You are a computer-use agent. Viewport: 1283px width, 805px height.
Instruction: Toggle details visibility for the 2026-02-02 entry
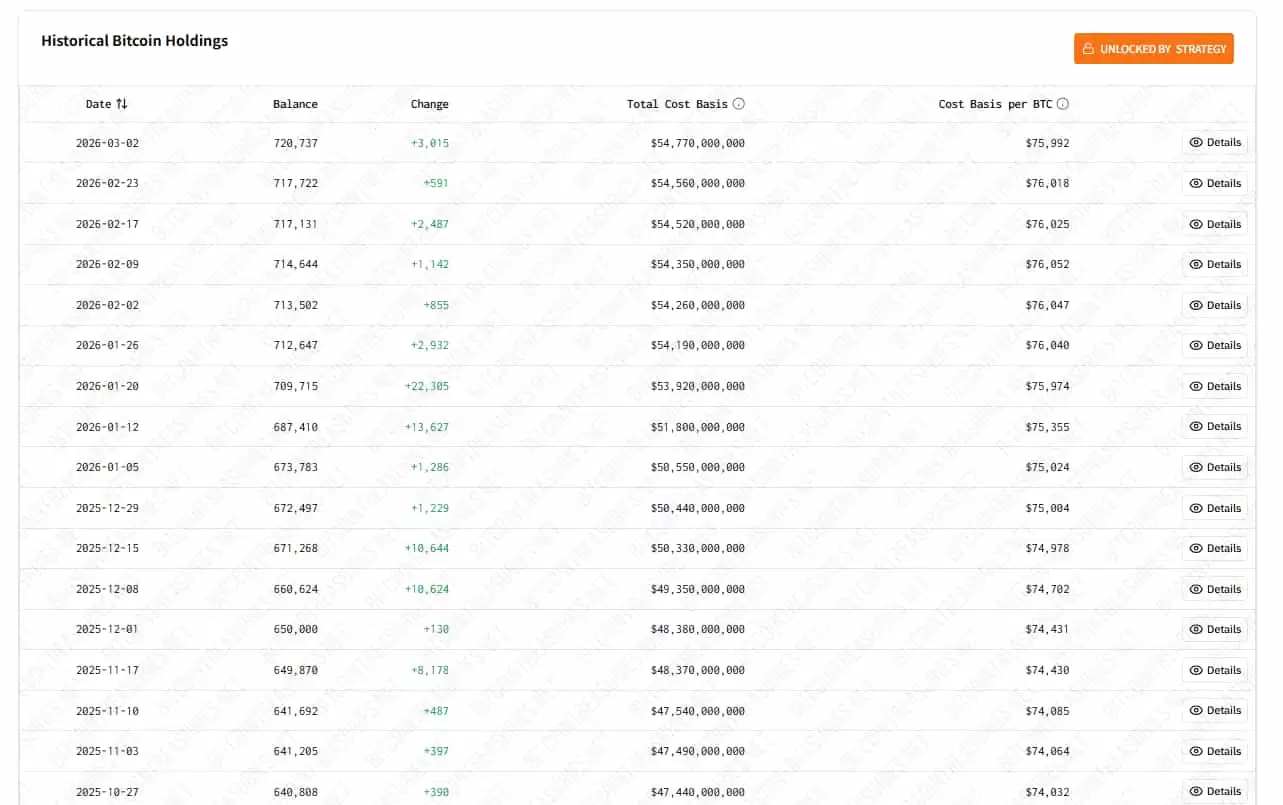coord(1214,305)
